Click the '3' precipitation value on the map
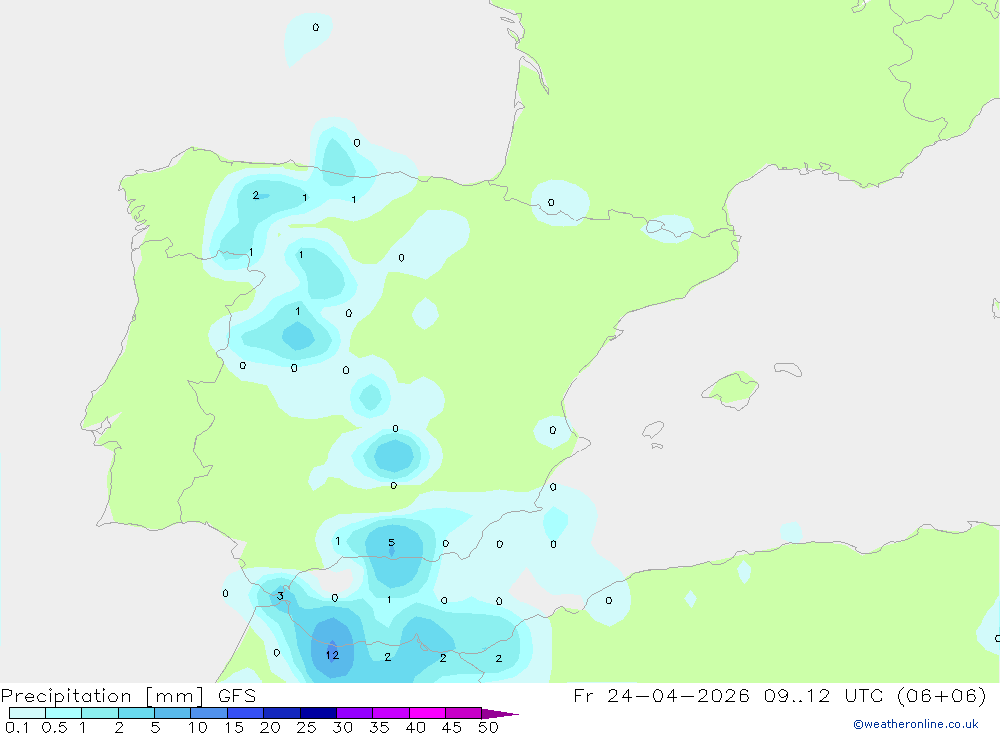Image resolution: width=1000 pixels, height=733 pixels. (x=280, y=596)
